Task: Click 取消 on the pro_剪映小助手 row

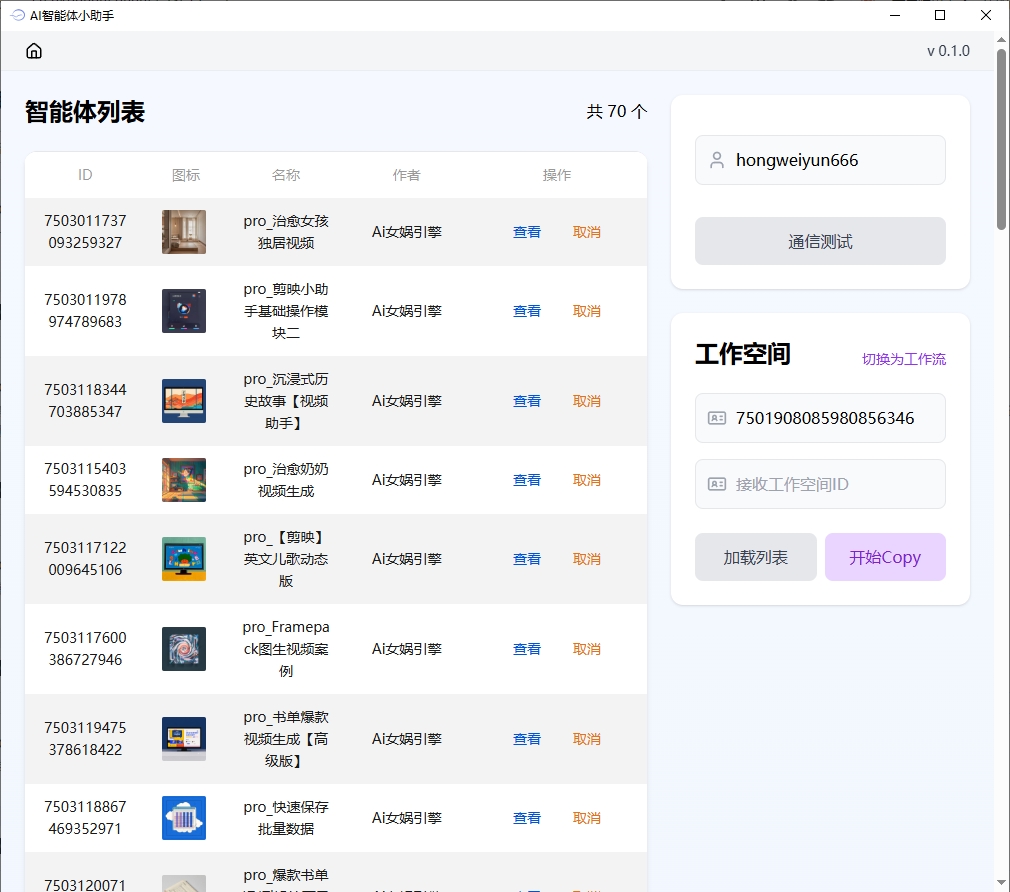Action: 587,311
